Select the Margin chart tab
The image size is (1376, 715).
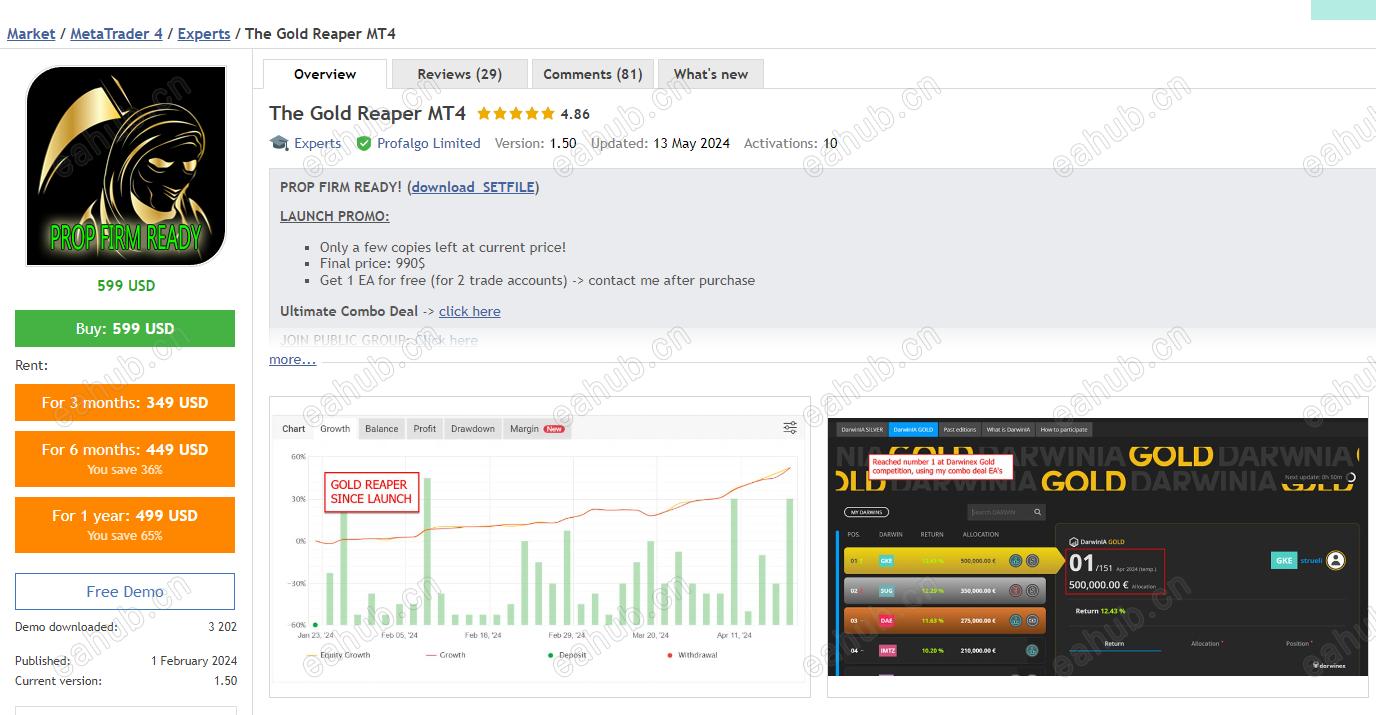click(537, 429)
